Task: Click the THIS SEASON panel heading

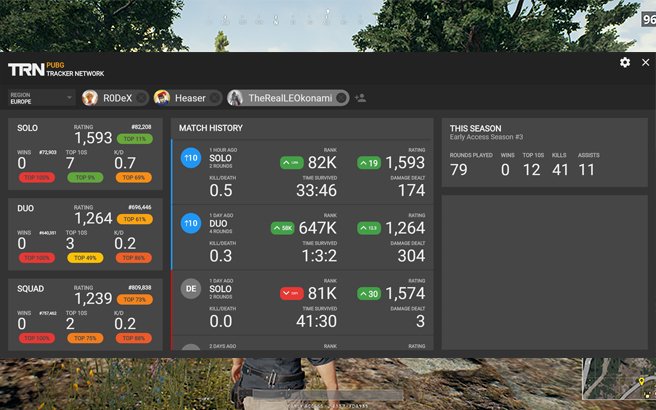Action: [475, 128]
